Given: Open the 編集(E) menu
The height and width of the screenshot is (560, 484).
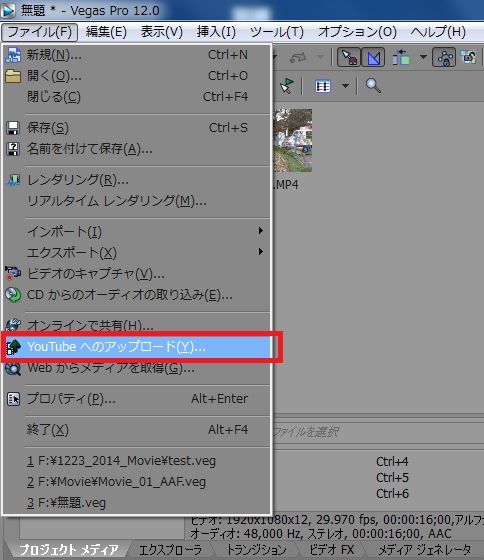Looking at the screenshot, I should (x=106, y=32).
